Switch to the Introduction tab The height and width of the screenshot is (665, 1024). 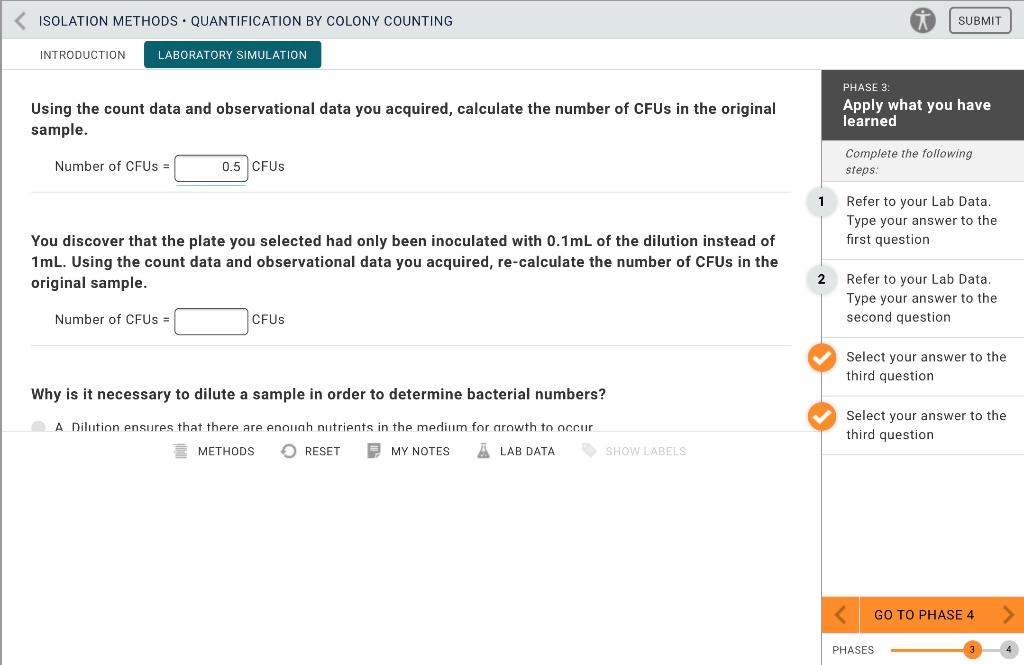(x=82, y=55)
